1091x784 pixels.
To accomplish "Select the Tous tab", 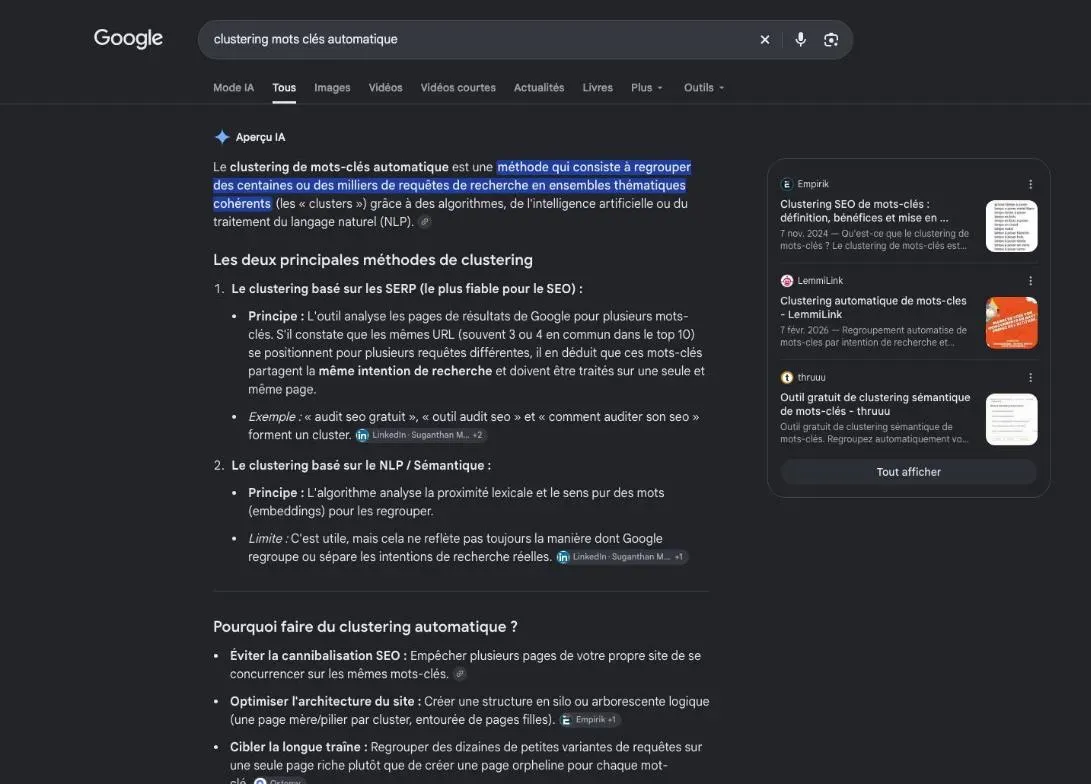I will click(284, 88).
